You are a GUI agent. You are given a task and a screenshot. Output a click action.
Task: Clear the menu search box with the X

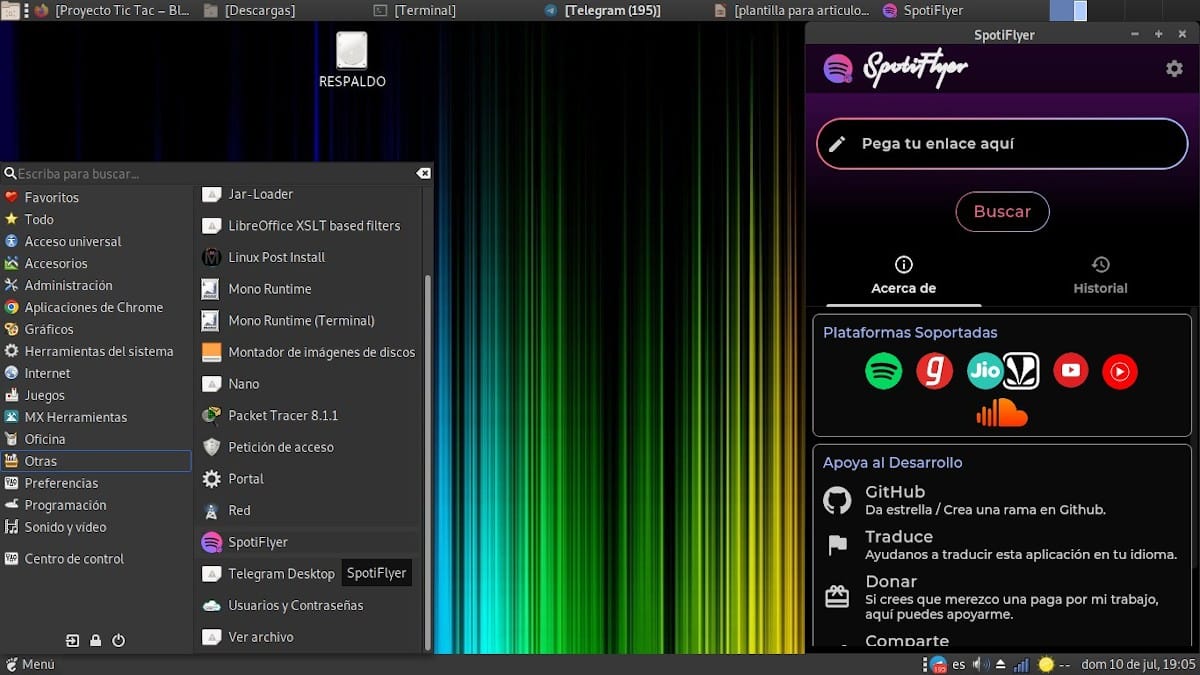pyautogui.click(x=423, y=172)
